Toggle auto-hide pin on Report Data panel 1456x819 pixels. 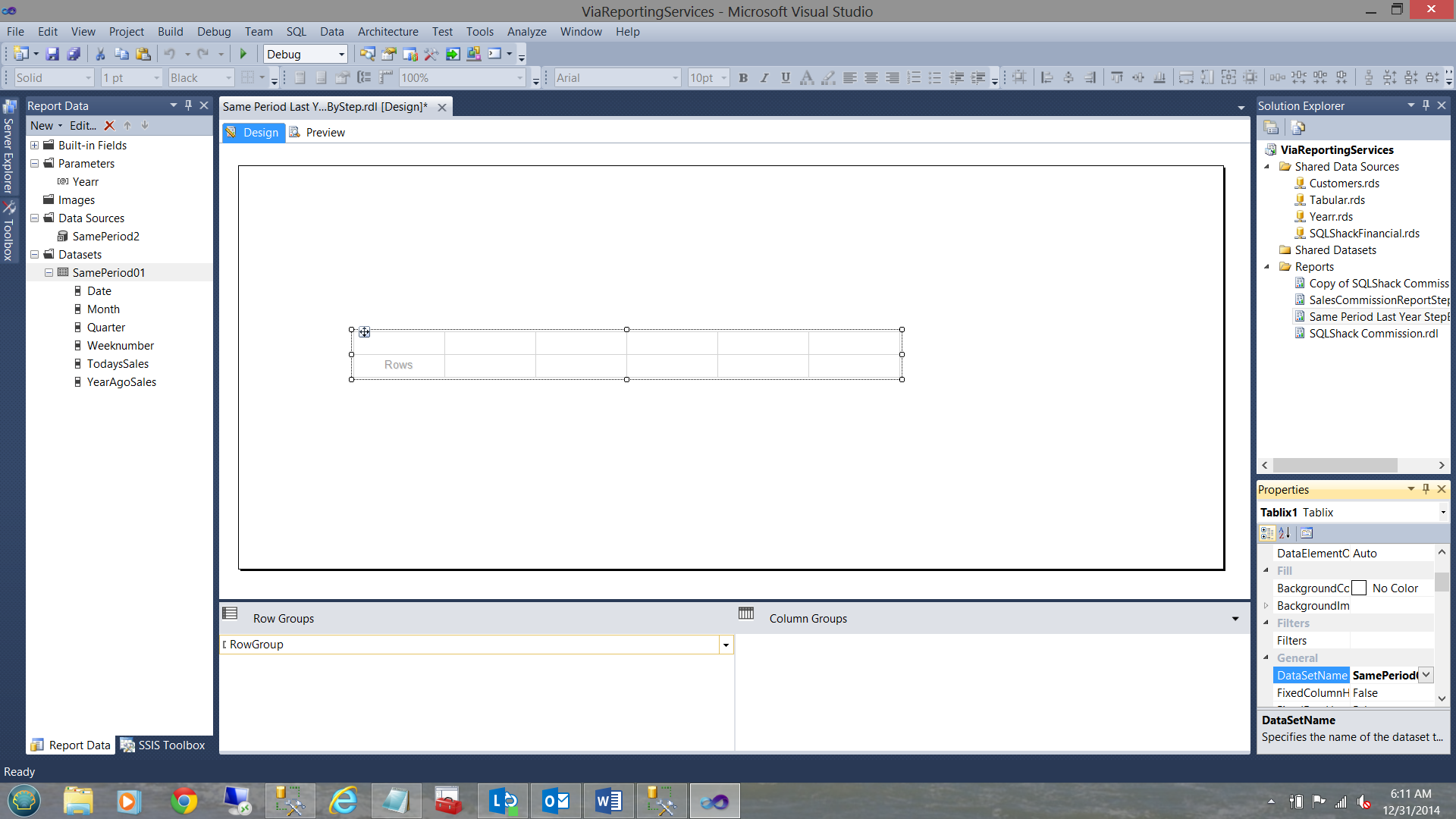[188, 105]
